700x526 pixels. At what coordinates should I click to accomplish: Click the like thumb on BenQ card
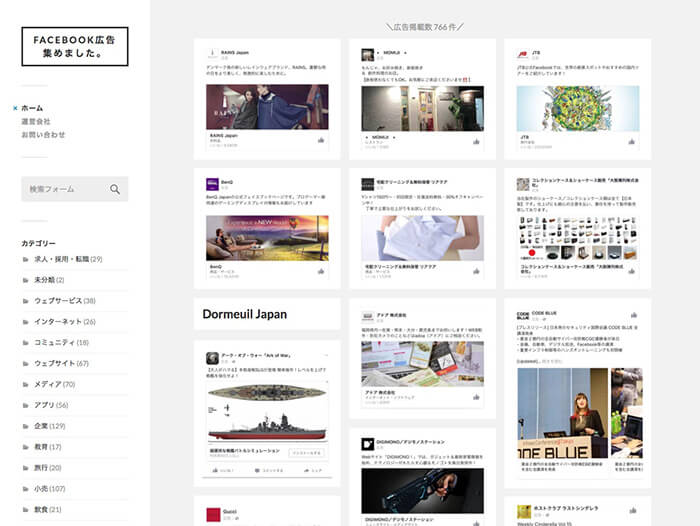pyautogui.click(x=321, y=271)
